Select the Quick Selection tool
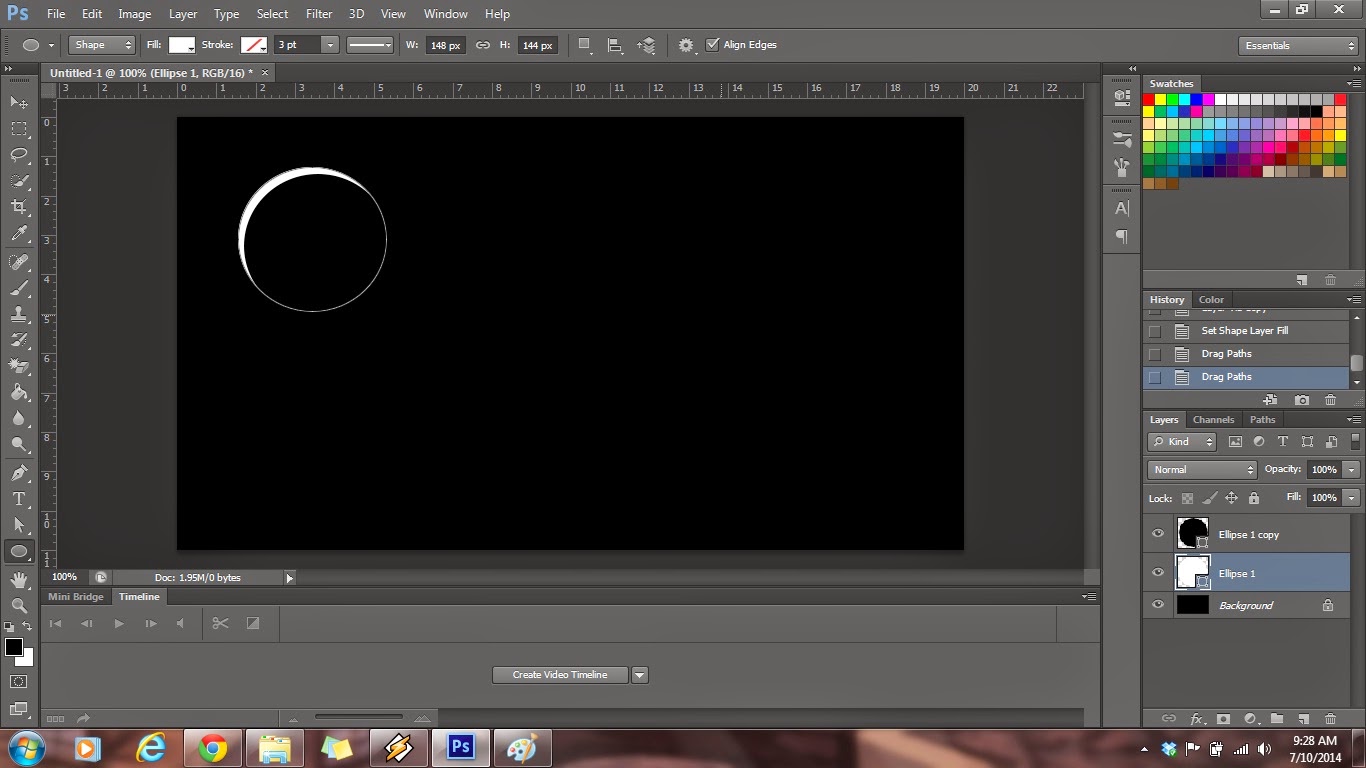The height and width of the screenshot is (768, 1366). pyautogui.click(x=19, y=181)
